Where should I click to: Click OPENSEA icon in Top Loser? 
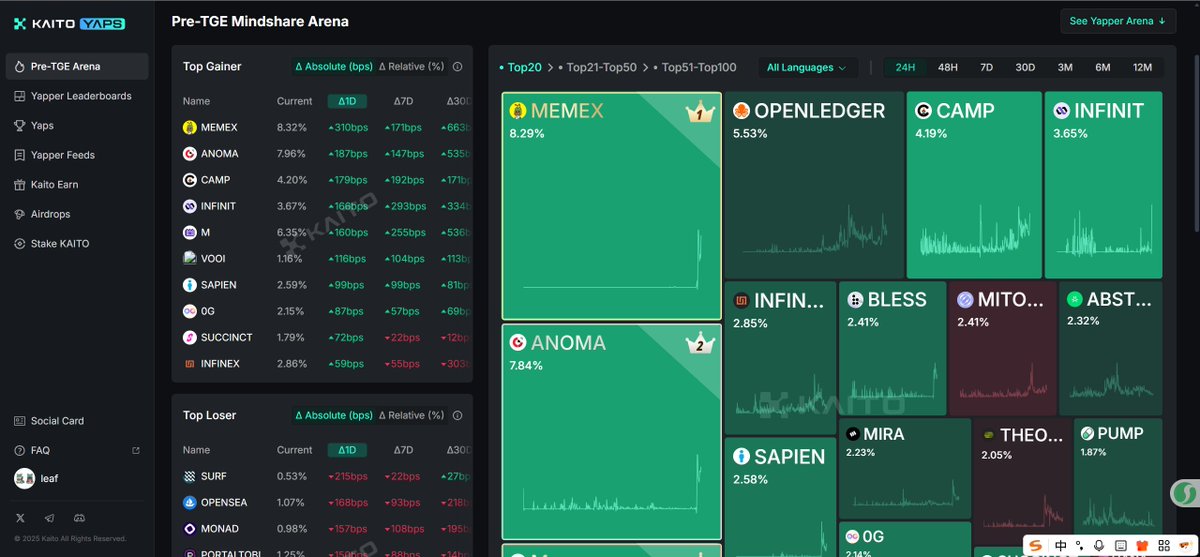[190, 502]
